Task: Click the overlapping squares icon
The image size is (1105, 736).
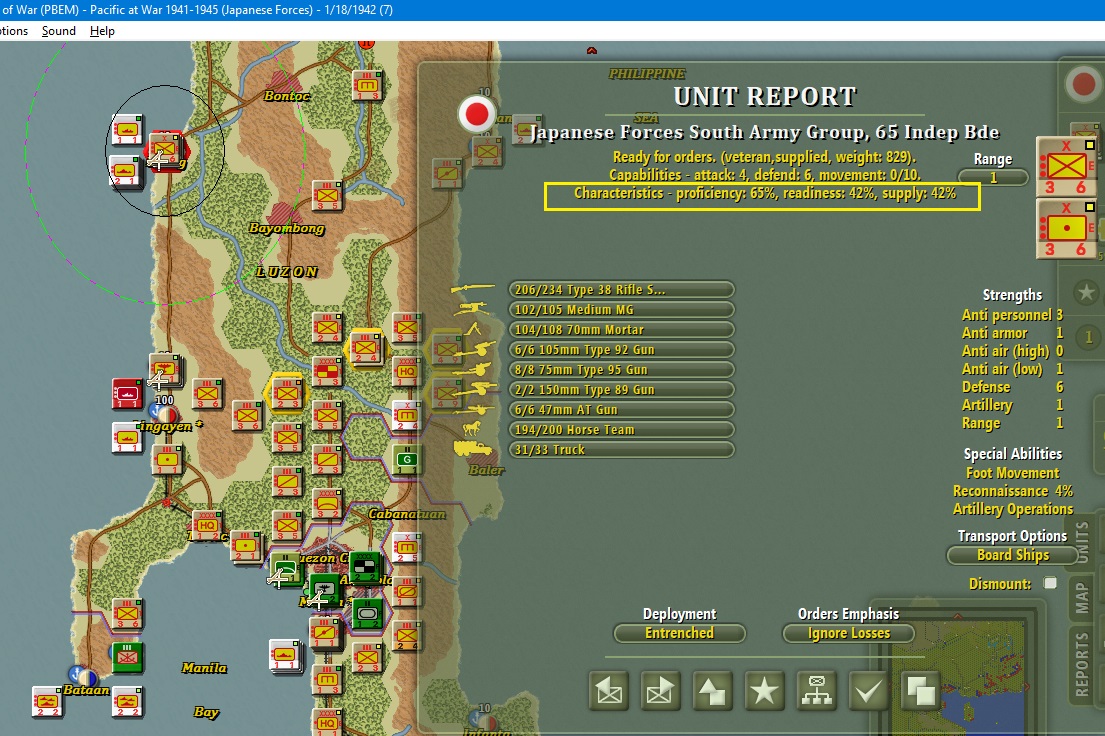Action: [x=920, y=691]
